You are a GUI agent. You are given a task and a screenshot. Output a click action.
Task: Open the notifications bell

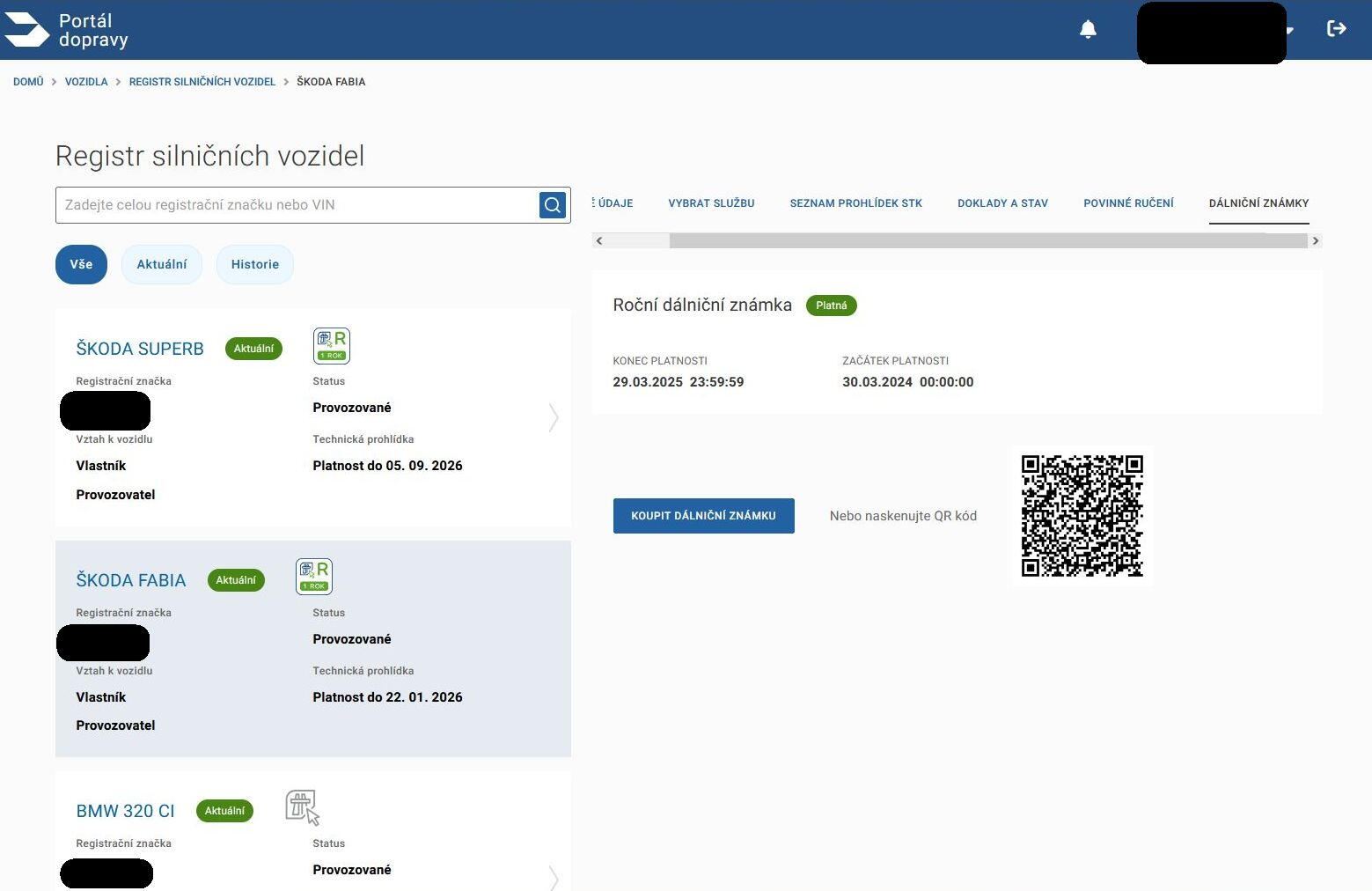[1088, 29]
